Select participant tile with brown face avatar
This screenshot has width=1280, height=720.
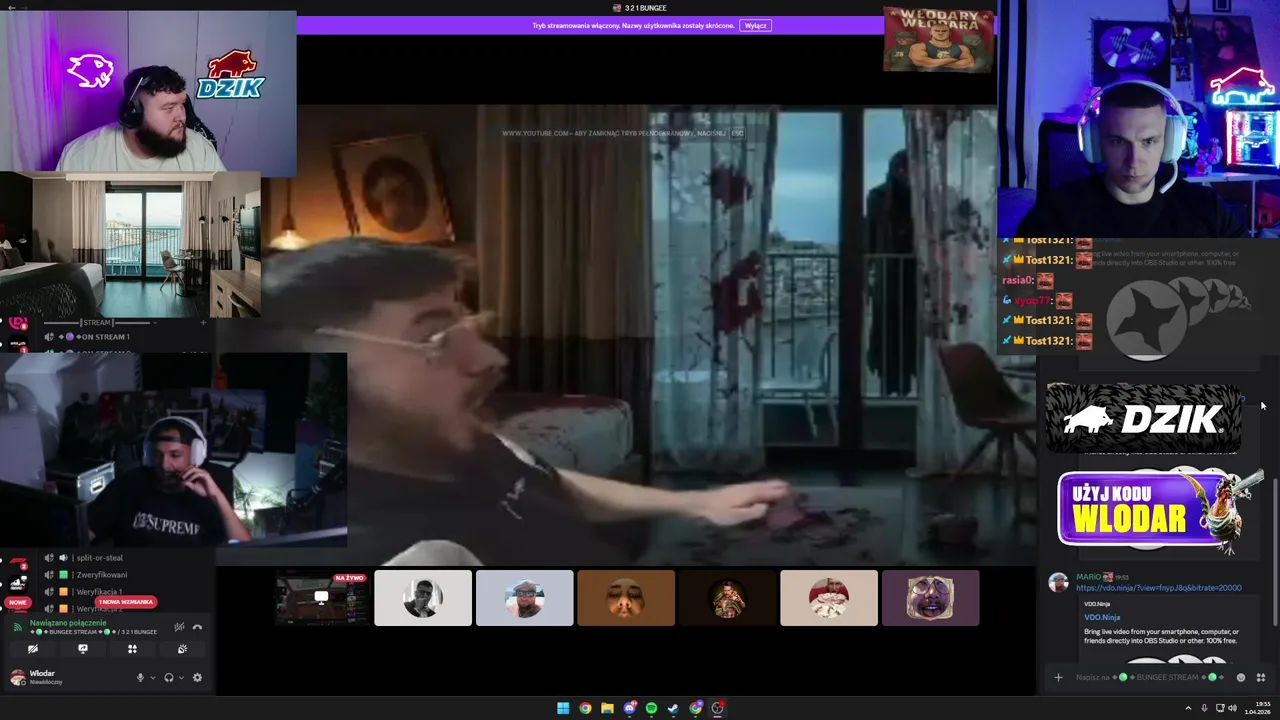(626, 598)
